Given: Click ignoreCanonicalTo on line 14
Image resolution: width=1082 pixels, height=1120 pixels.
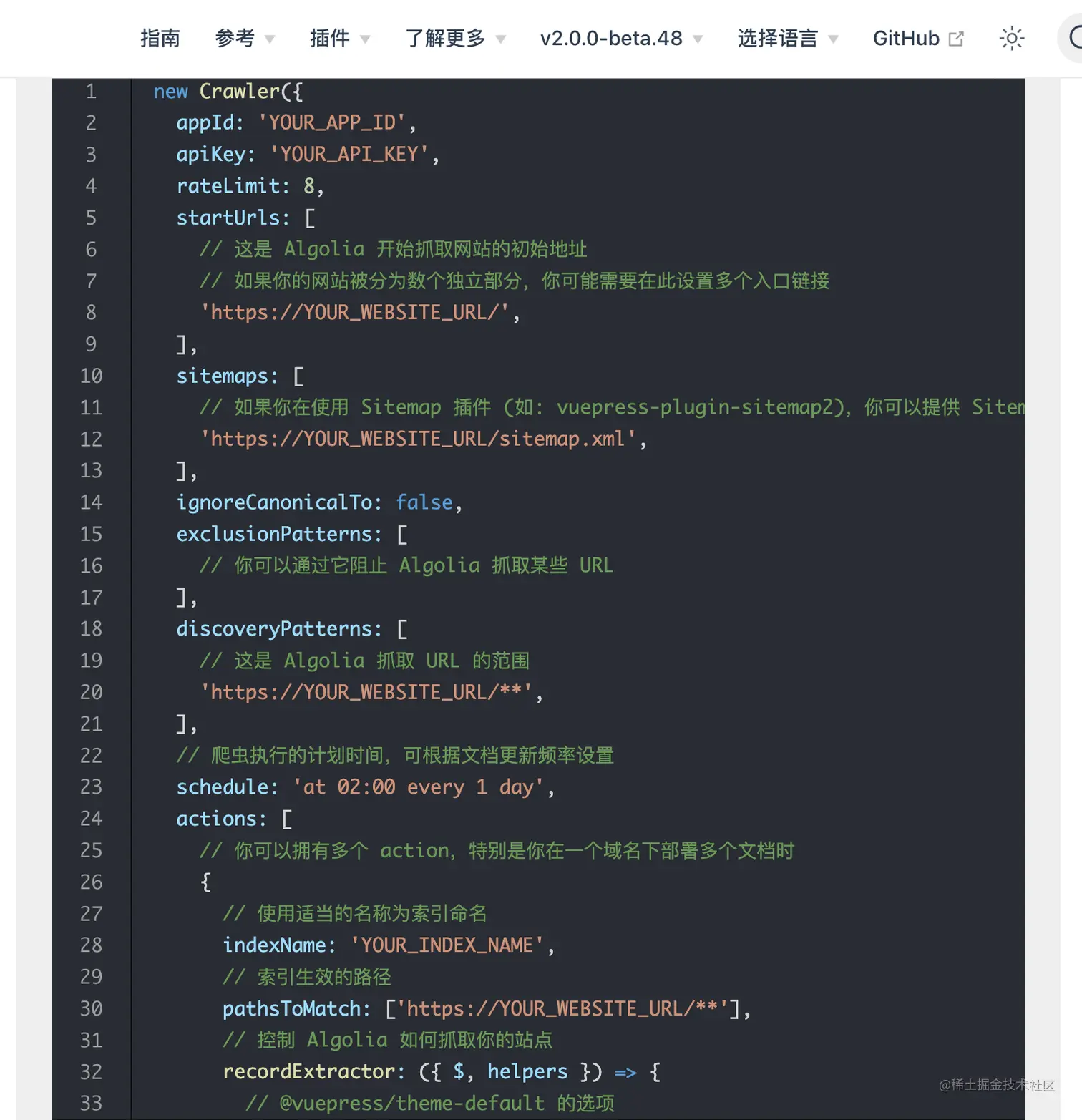Looking at the screenshot, I should 274,502.
